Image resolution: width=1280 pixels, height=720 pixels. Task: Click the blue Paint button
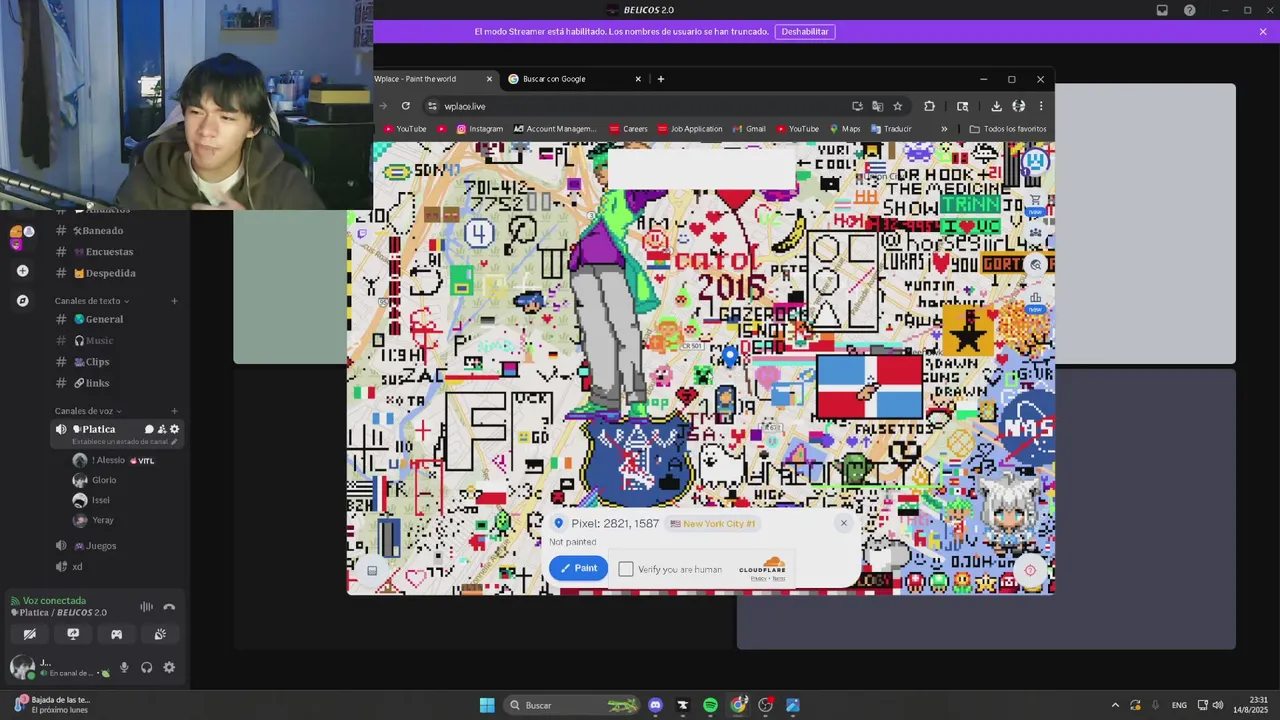pyautogui.click(x=578, y=568)
